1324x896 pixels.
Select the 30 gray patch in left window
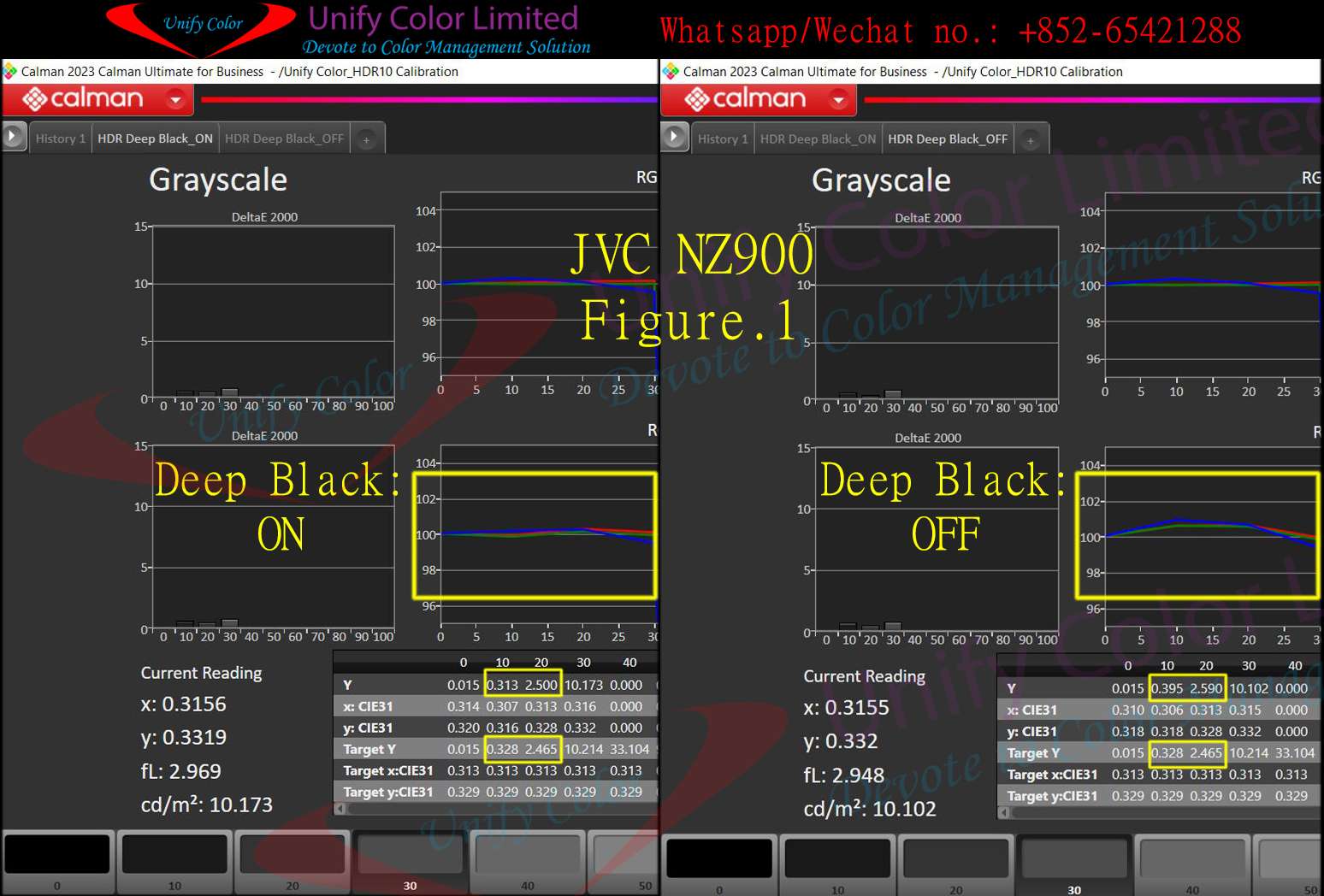coord(411,861)
